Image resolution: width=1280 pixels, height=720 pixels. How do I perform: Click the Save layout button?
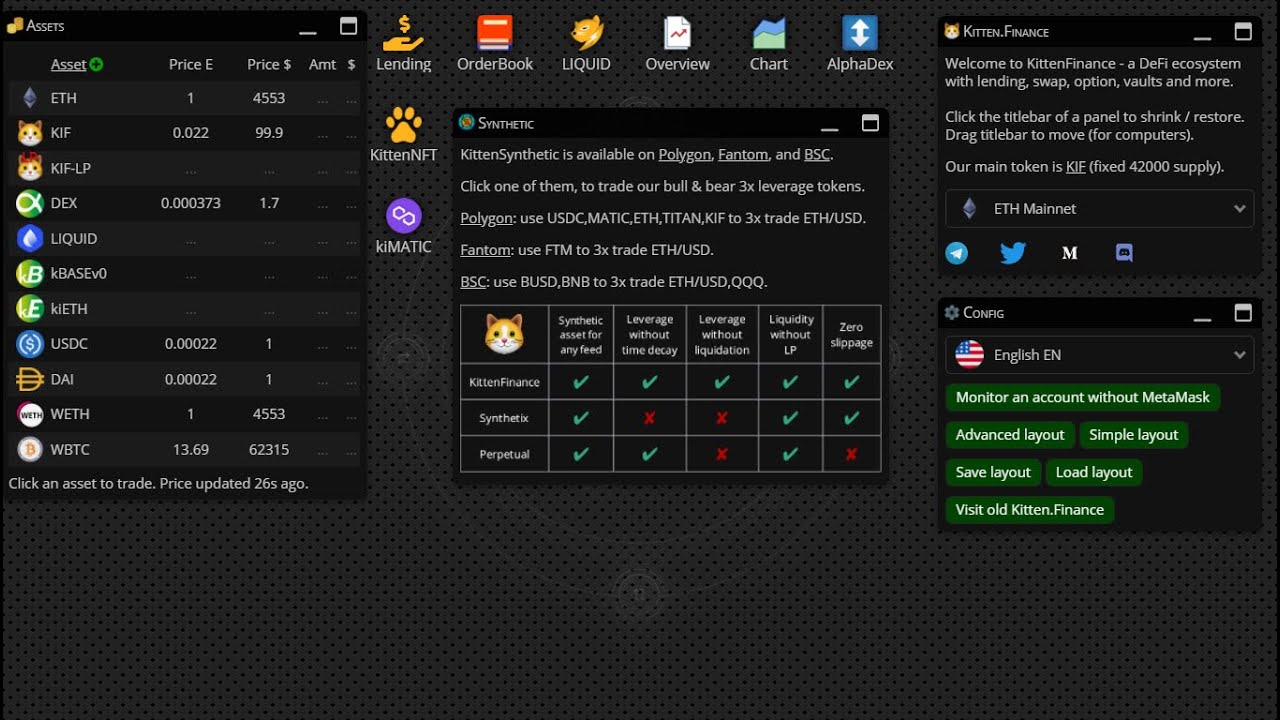tap(993, 472)
